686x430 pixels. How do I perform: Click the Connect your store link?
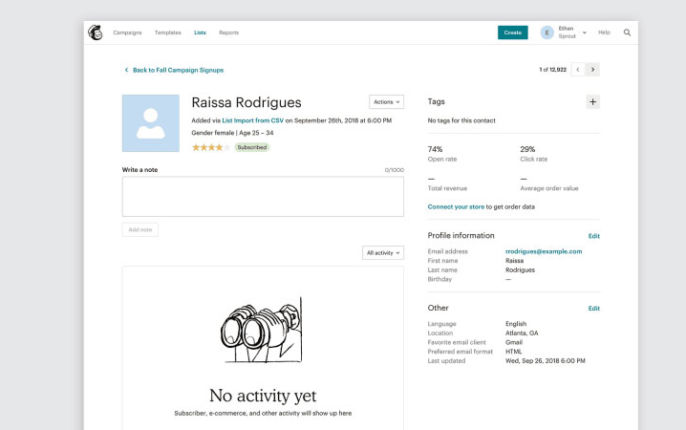456,207
